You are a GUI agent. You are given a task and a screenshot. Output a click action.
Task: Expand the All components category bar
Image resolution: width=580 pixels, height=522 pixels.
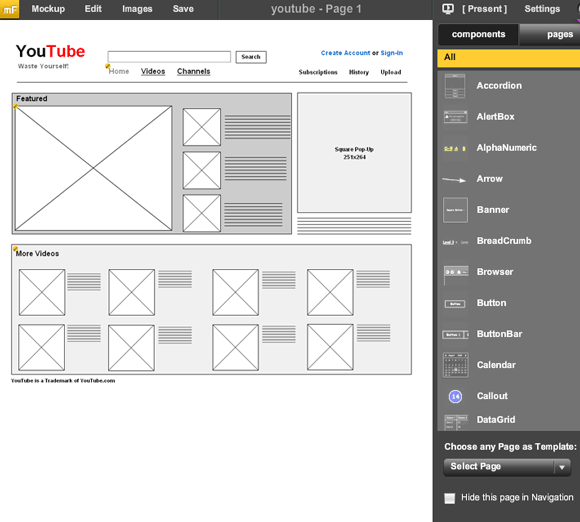point(508,58)
